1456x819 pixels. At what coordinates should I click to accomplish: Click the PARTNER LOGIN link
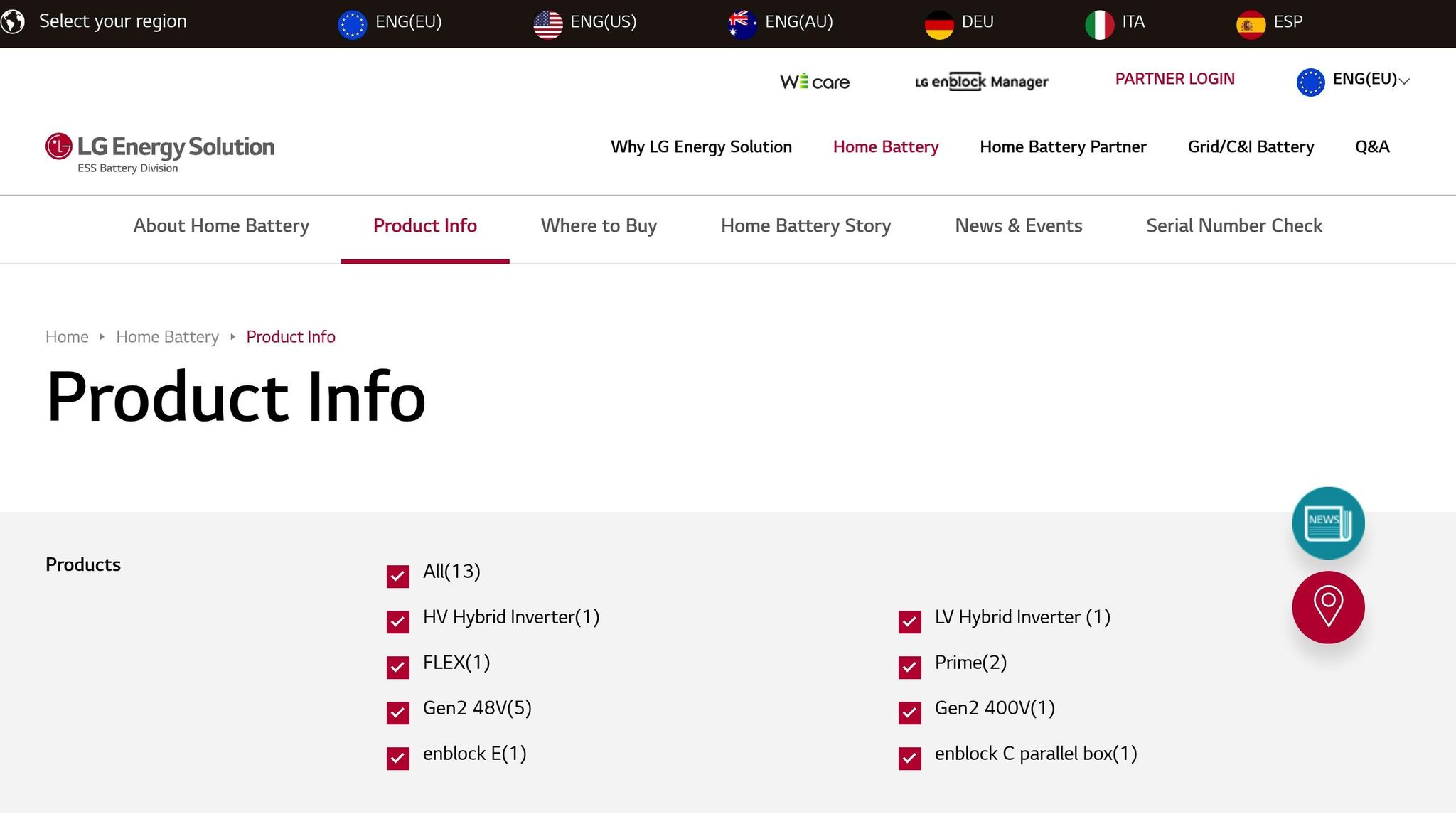[1174, 79]
